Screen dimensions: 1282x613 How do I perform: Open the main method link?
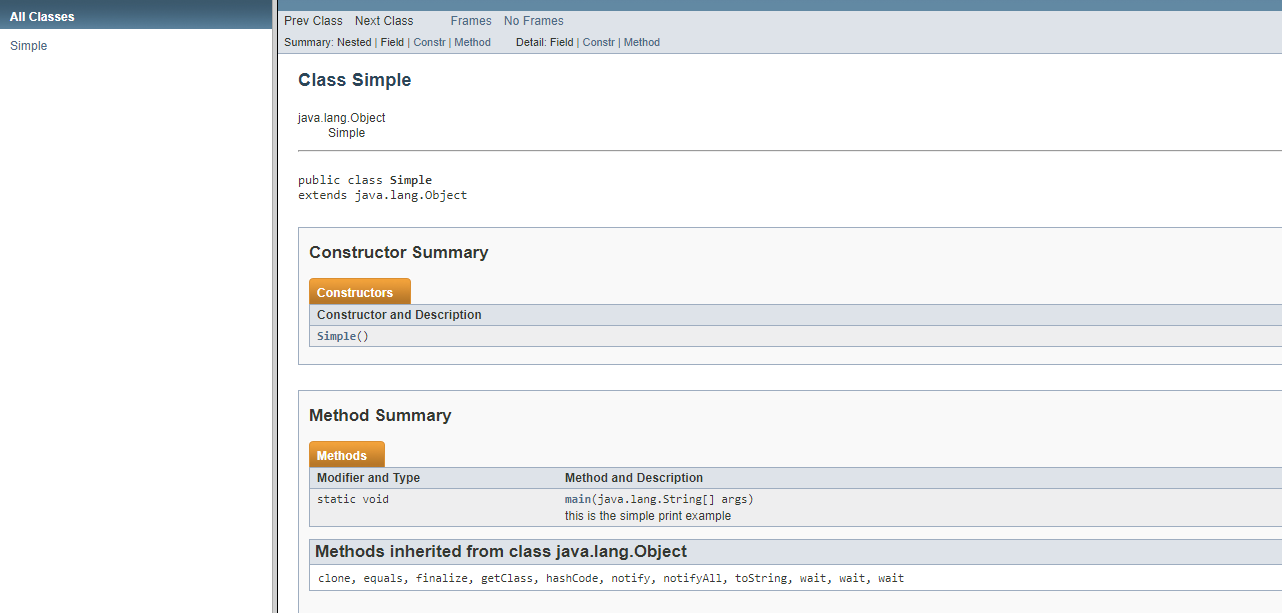577,499
